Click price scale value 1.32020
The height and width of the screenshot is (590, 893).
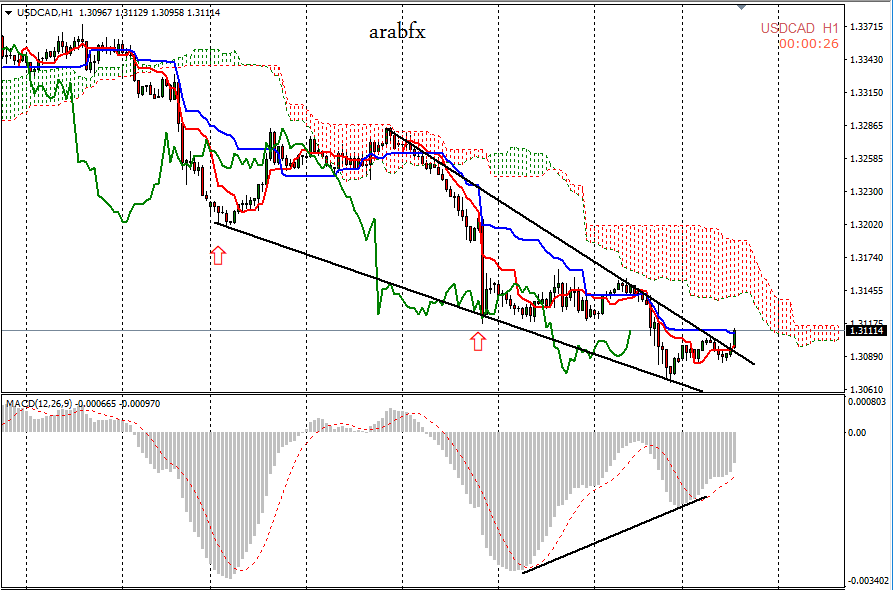(866, 224)
